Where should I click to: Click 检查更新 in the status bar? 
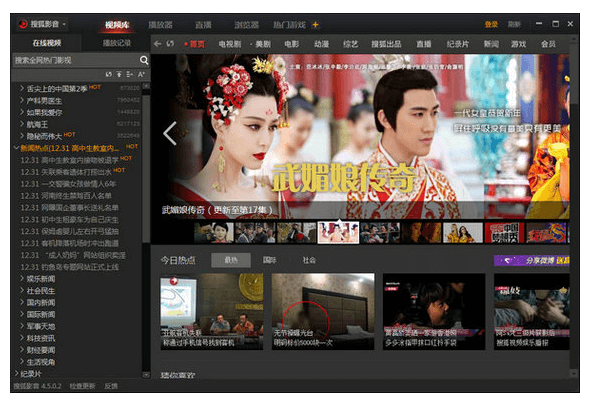click(x=82, y=386)
